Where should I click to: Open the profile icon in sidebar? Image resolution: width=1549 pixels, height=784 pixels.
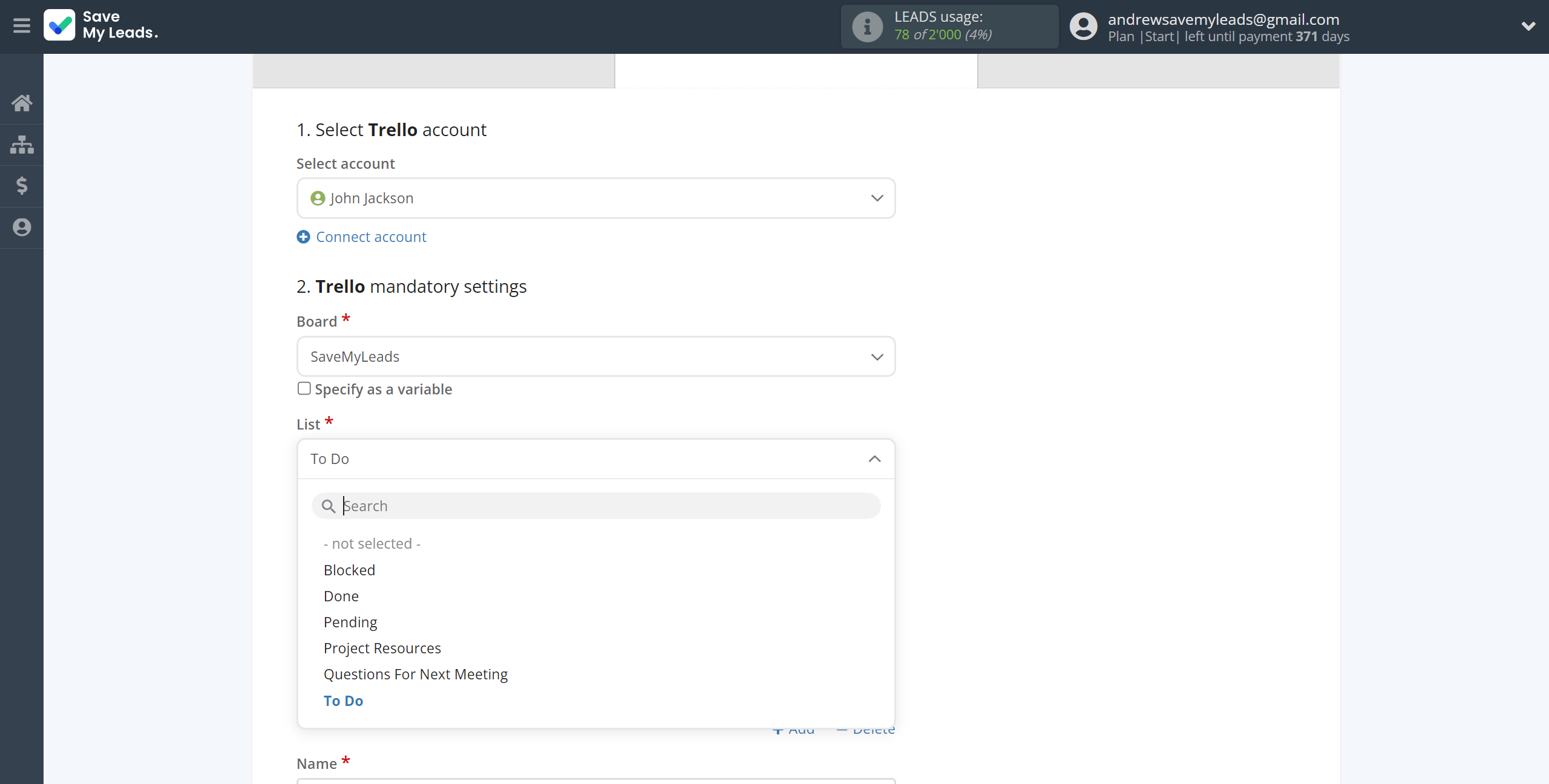(22, 227)
